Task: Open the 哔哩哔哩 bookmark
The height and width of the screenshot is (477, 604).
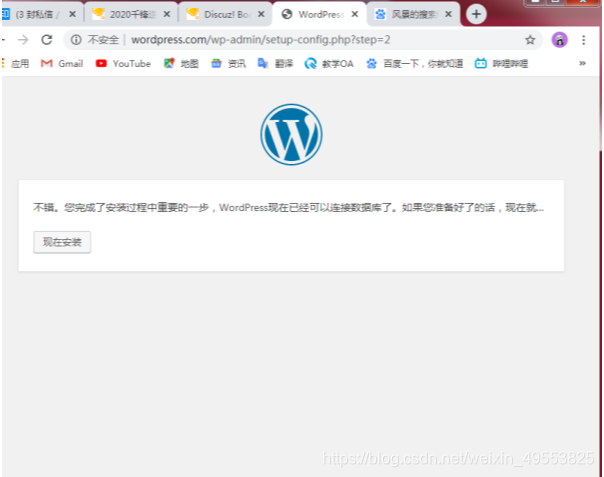Action: click(501, 64)
